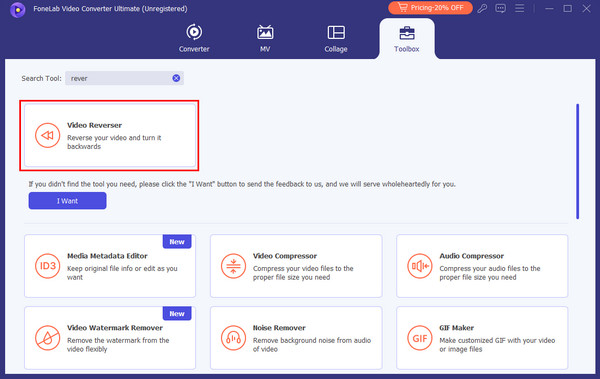Click the register key icon
The image size is (600, 379).
(x=482, y=8)
